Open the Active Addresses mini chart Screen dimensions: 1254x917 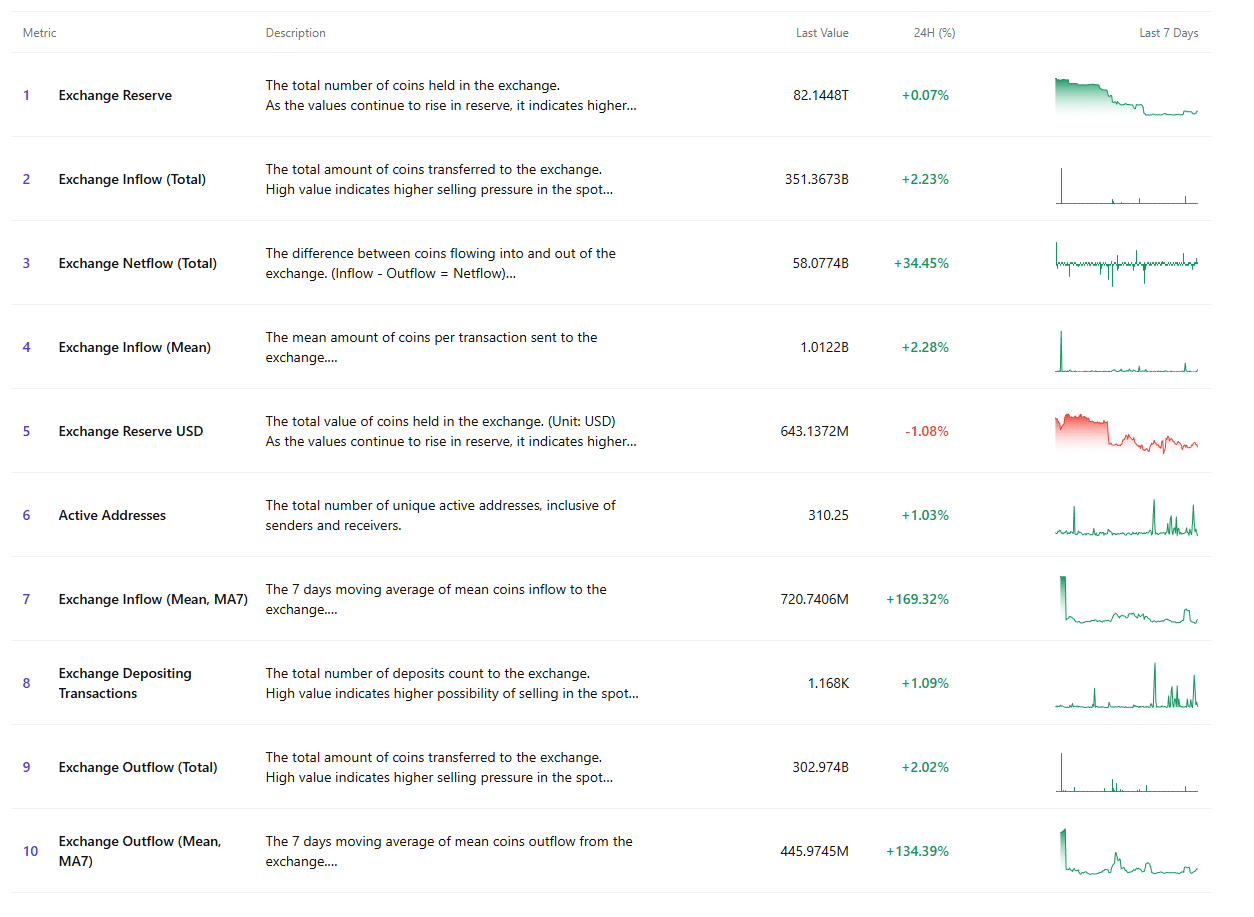click(1125, 515)
